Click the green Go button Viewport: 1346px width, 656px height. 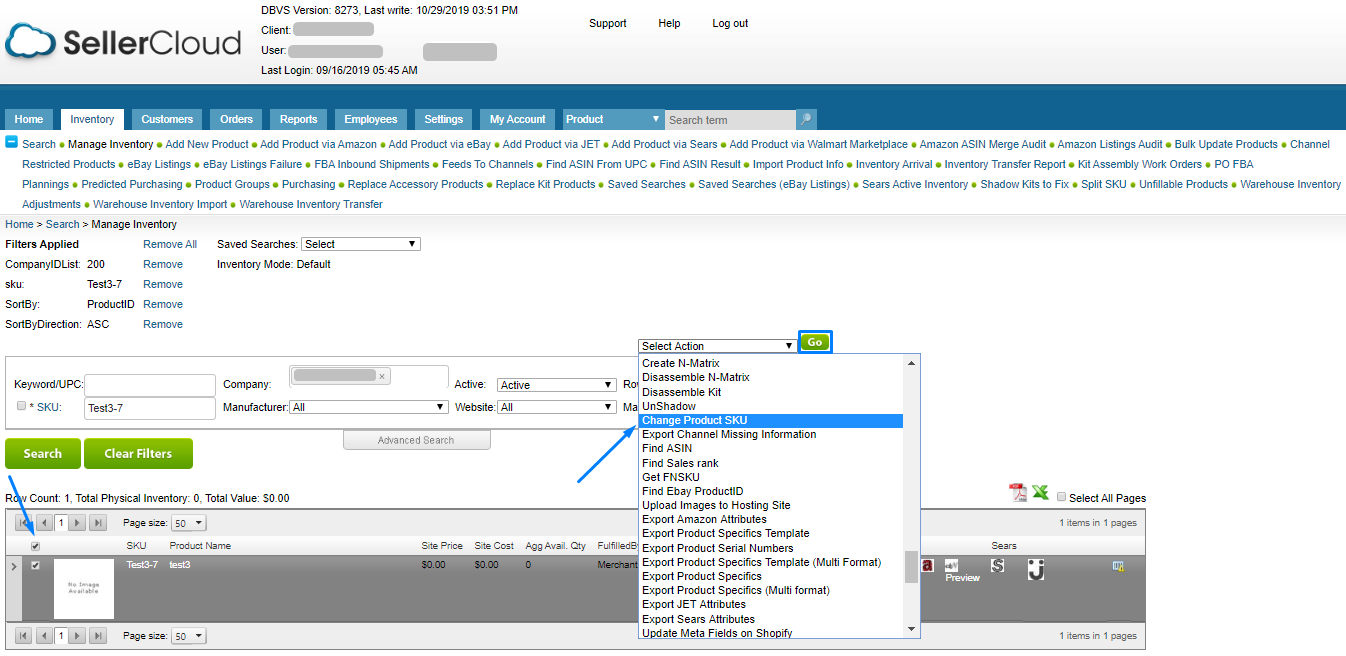point(815,342)
